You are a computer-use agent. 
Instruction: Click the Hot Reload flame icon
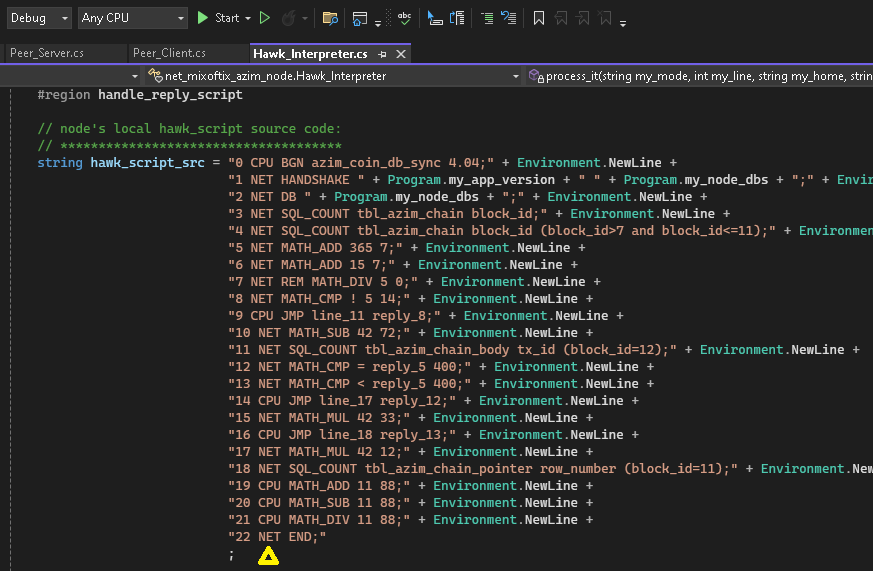tap(288, 18)
